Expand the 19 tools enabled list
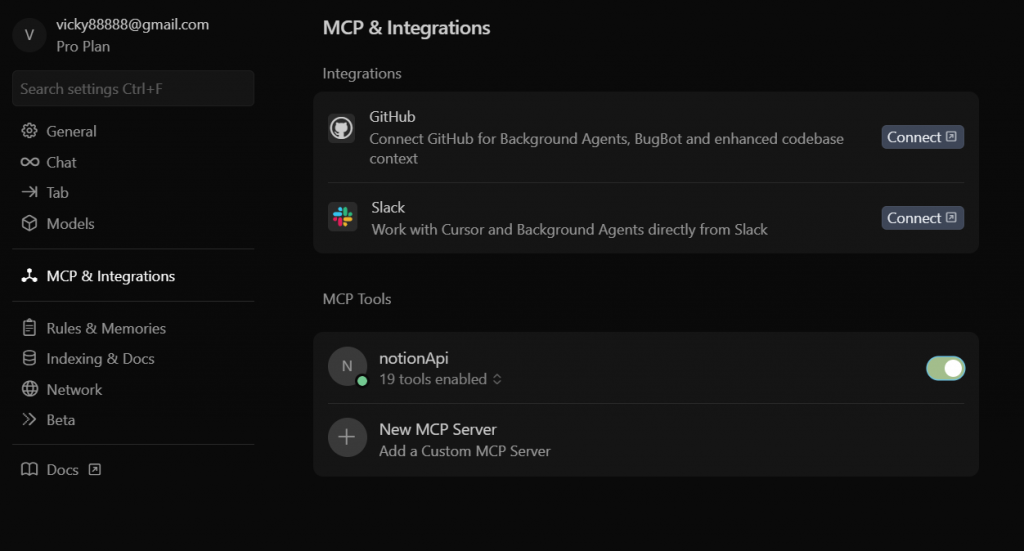The height and width of the screenshot is (551, 1024). 440,379
